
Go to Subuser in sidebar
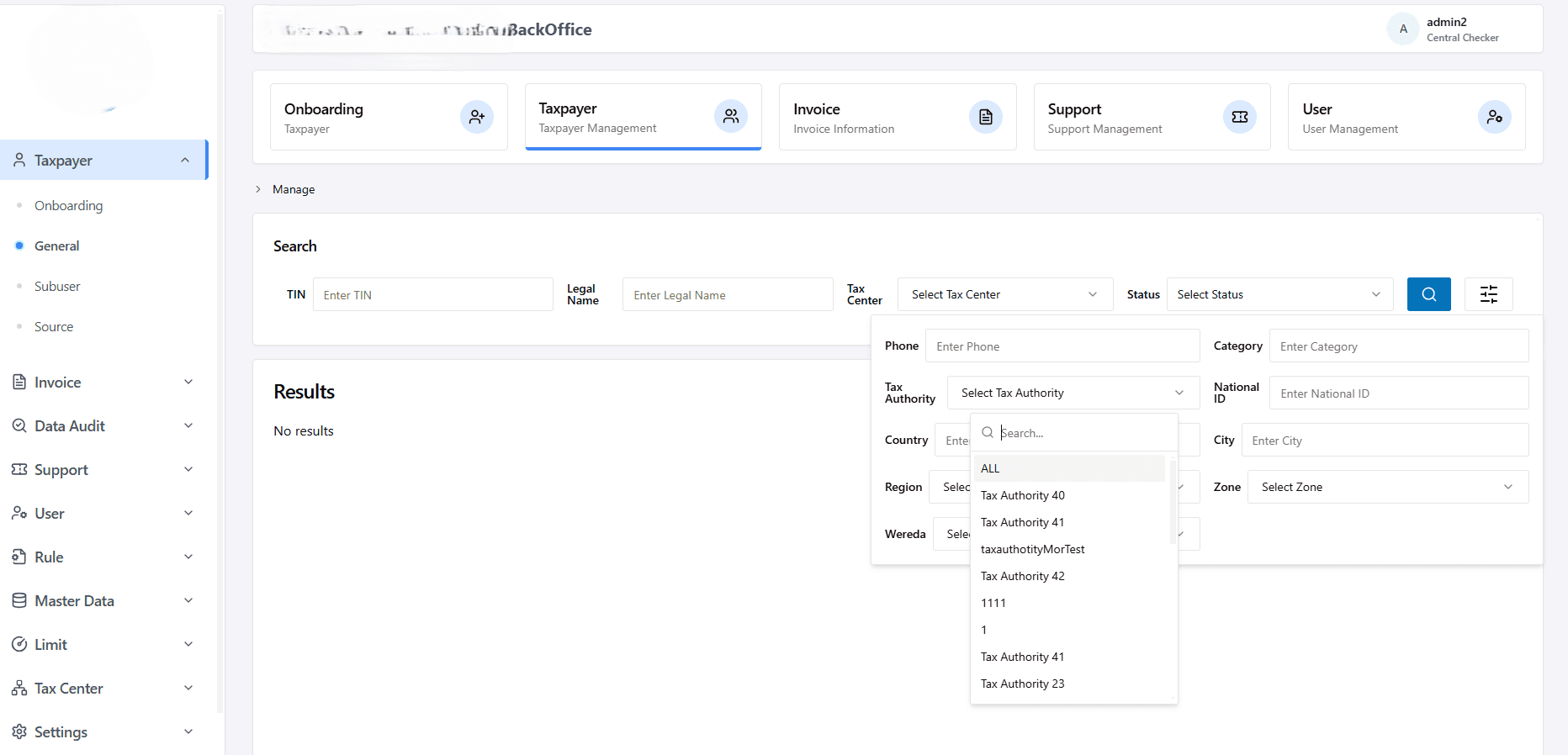coord(57,286)
